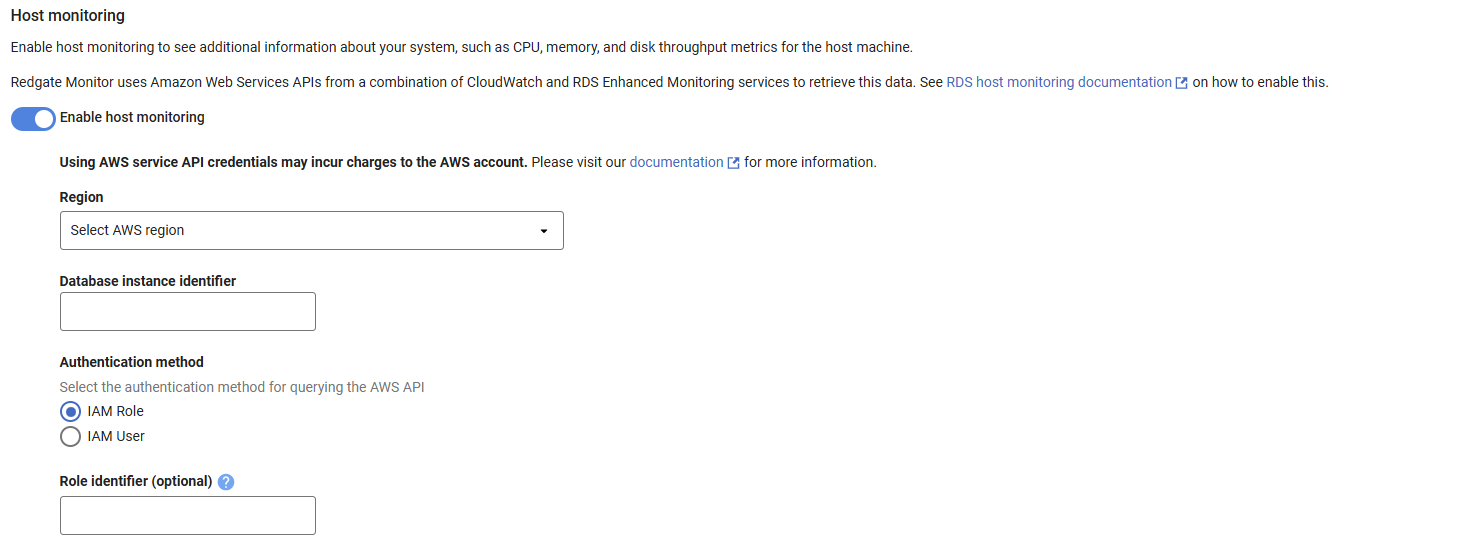
Task: Focus the Database instance identifier field
Action: tap(188, 312)
